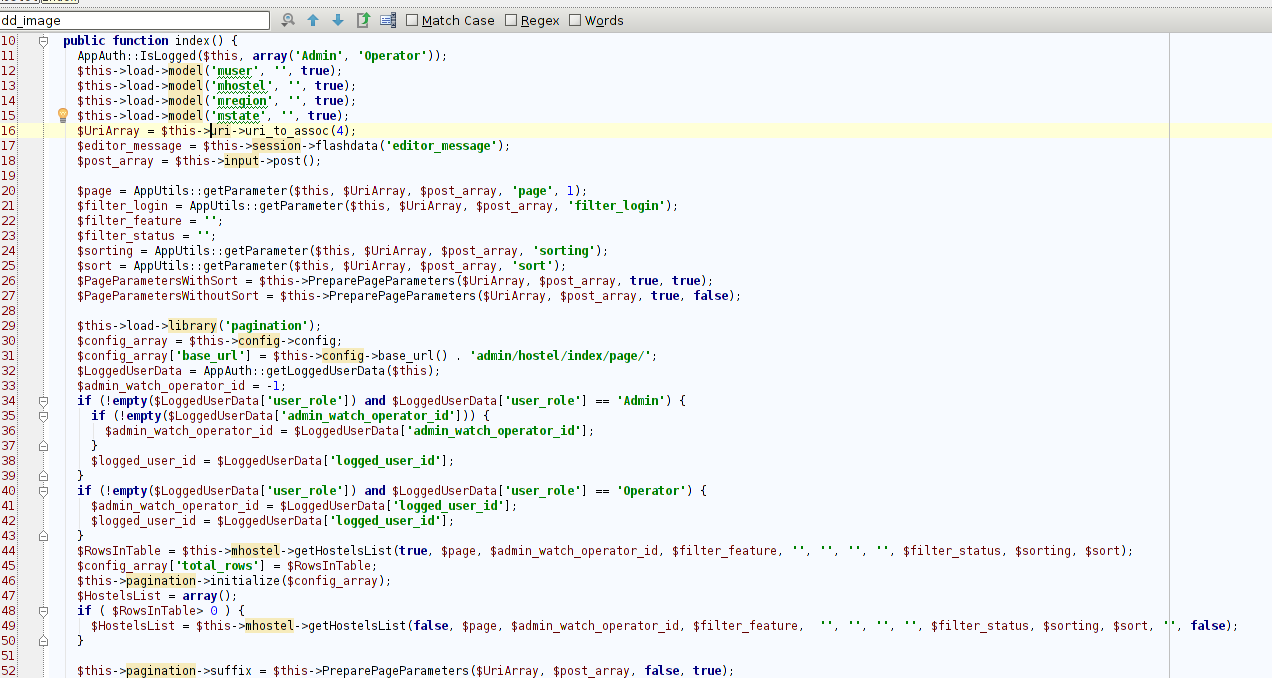Image resolution: width=1272 pixels, height=678 pixels.
Task: Click line number 51 in the gutter
Action: (8, 656)
